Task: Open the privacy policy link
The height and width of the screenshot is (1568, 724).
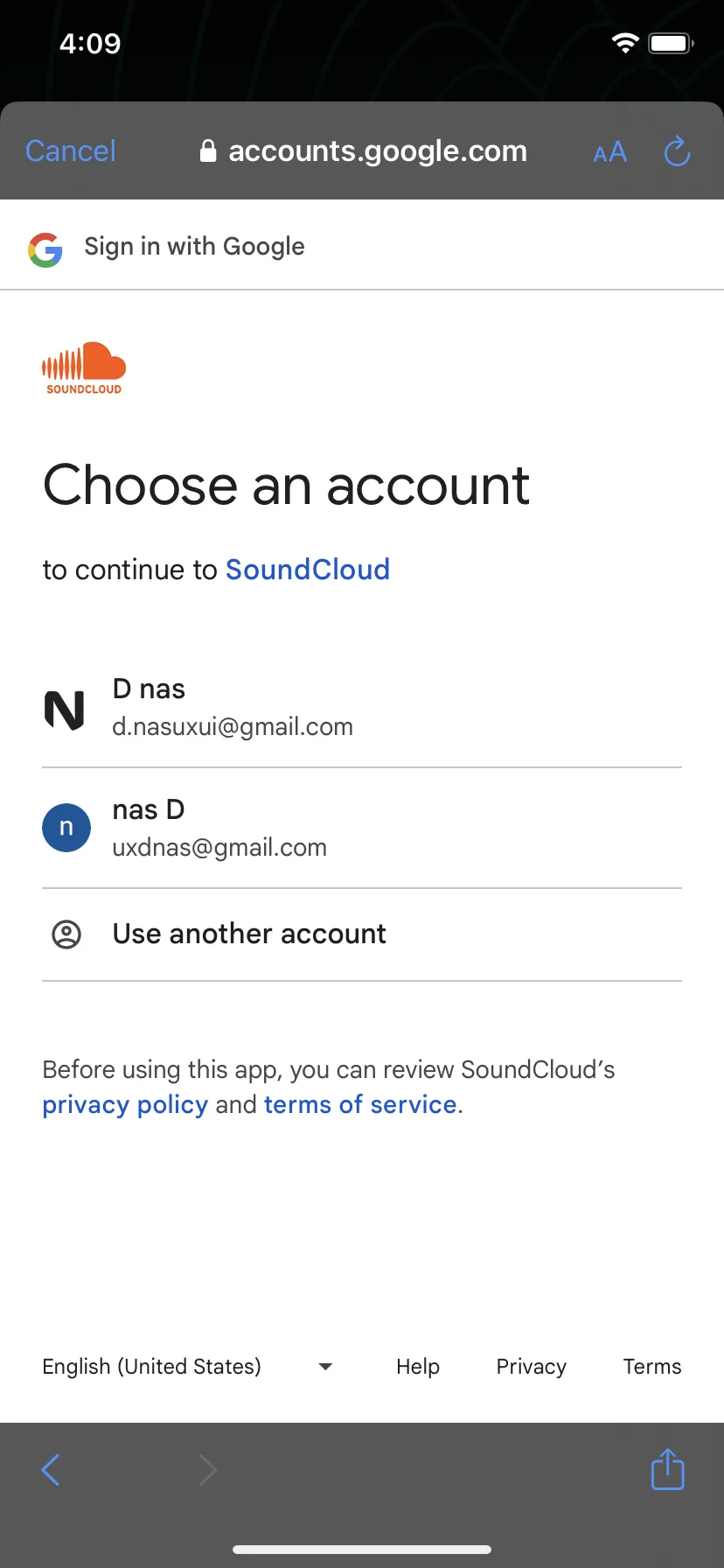Action: coord(125,1105)
